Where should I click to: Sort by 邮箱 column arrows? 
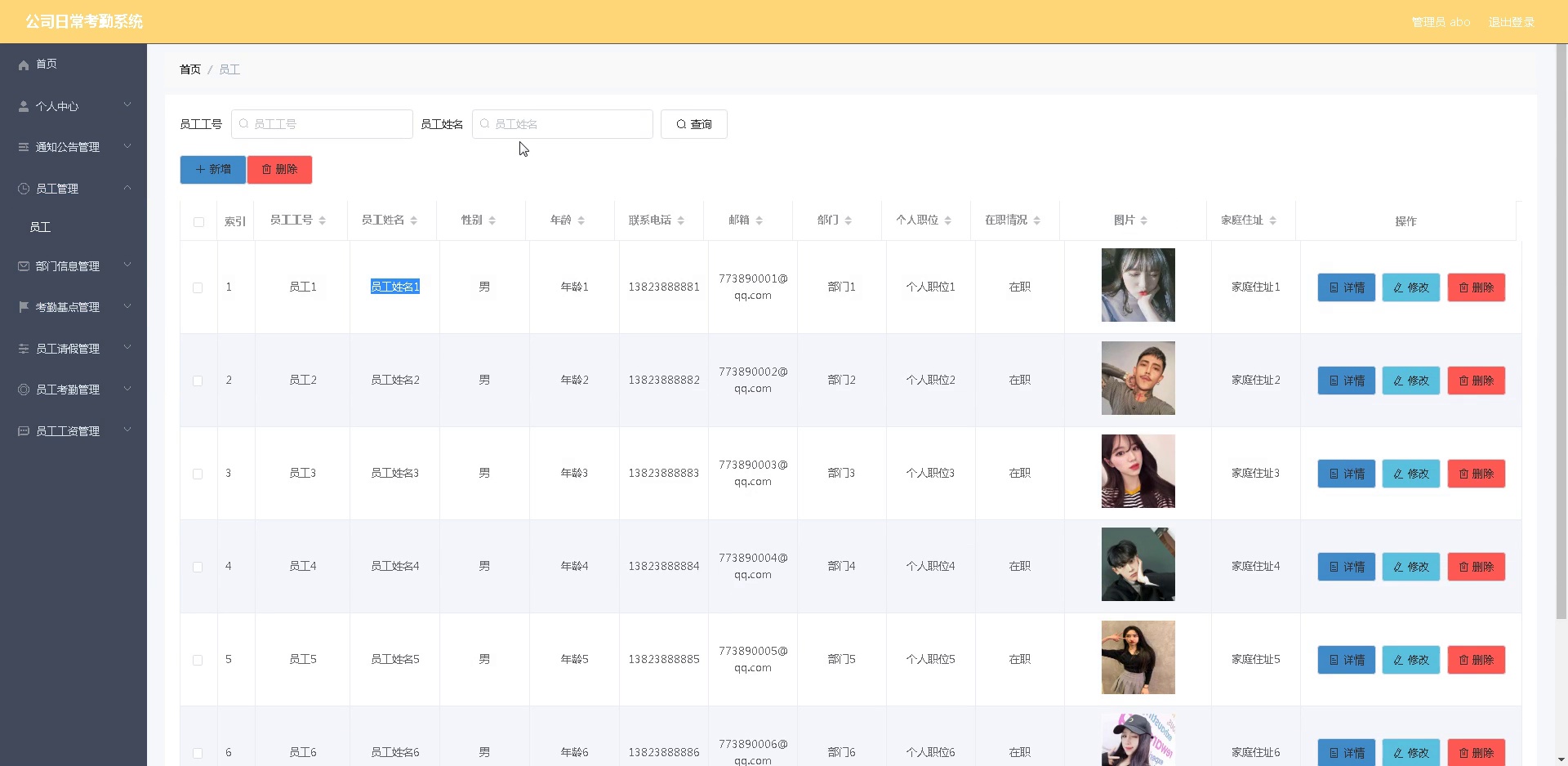pos(759,220)
